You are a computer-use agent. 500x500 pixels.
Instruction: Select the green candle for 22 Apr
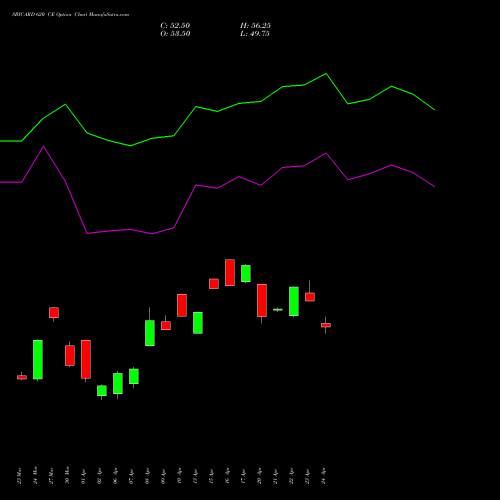294,301
